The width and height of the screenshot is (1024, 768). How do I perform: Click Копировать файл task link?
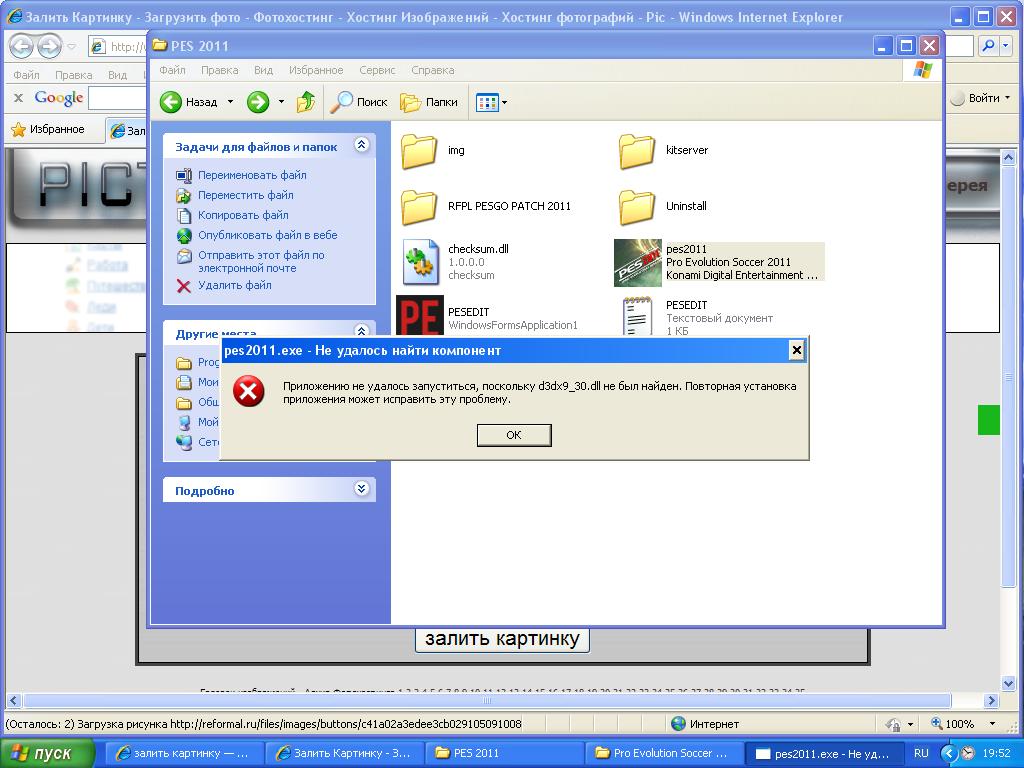(x=243, y=215)
